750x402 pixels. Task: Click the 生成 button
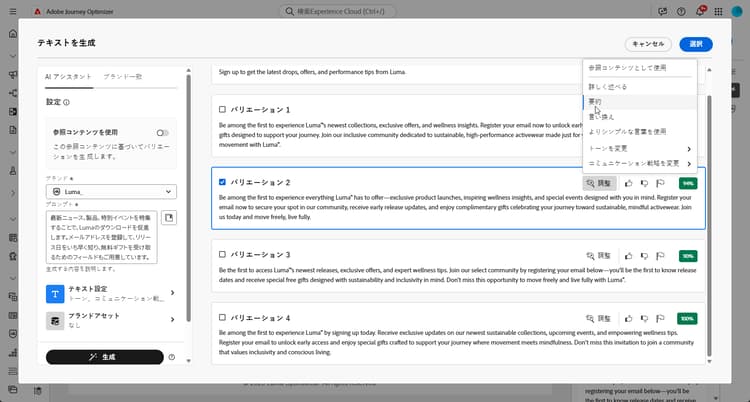105,357
